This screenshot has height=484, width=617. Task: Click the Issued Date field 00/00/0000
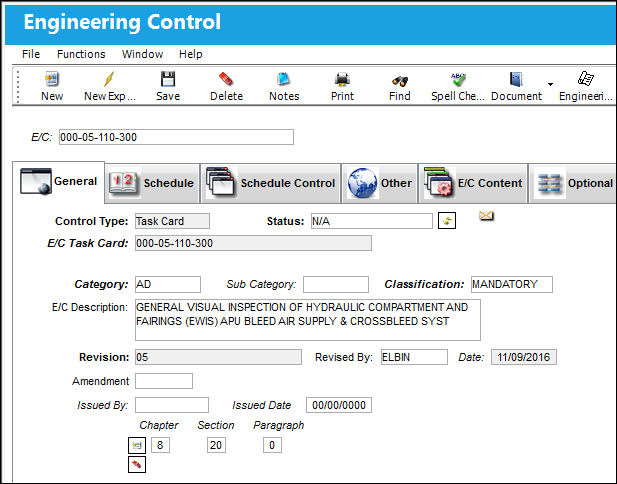coord(339,405)
